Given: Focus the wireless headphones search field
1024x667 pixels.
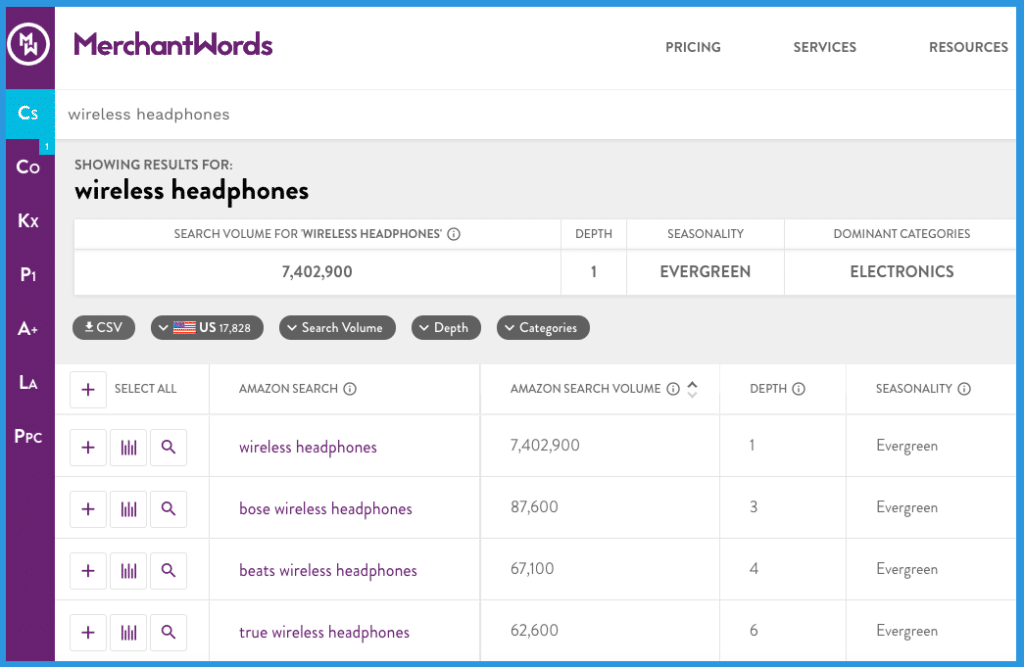Looking at the screenshot, I should [x=536, y=114].
